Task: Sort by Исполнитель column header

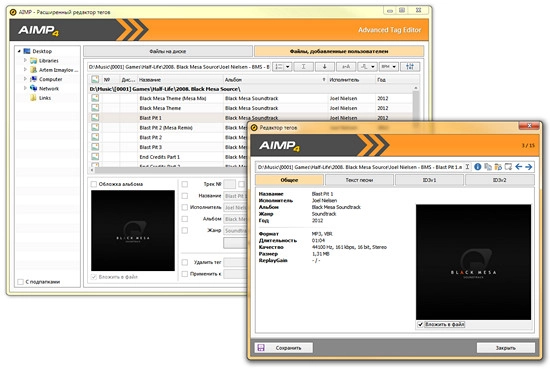Action: coord(351,80)
